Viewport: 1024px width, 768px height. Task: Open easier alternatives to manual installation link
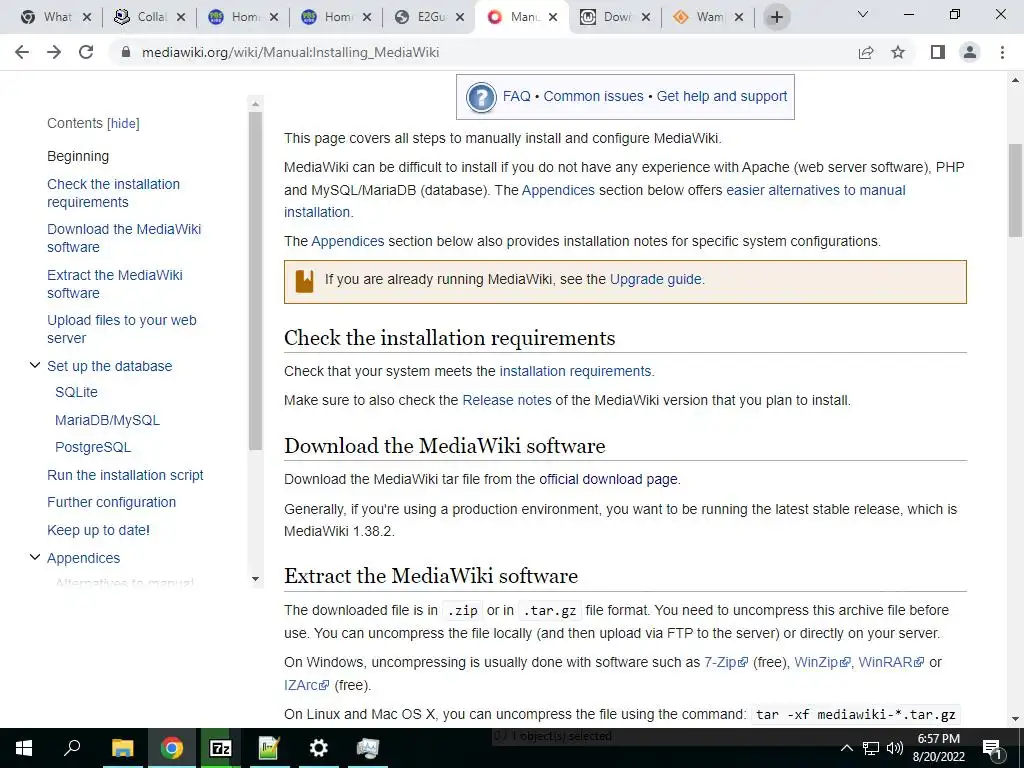(x=816, y=190)
